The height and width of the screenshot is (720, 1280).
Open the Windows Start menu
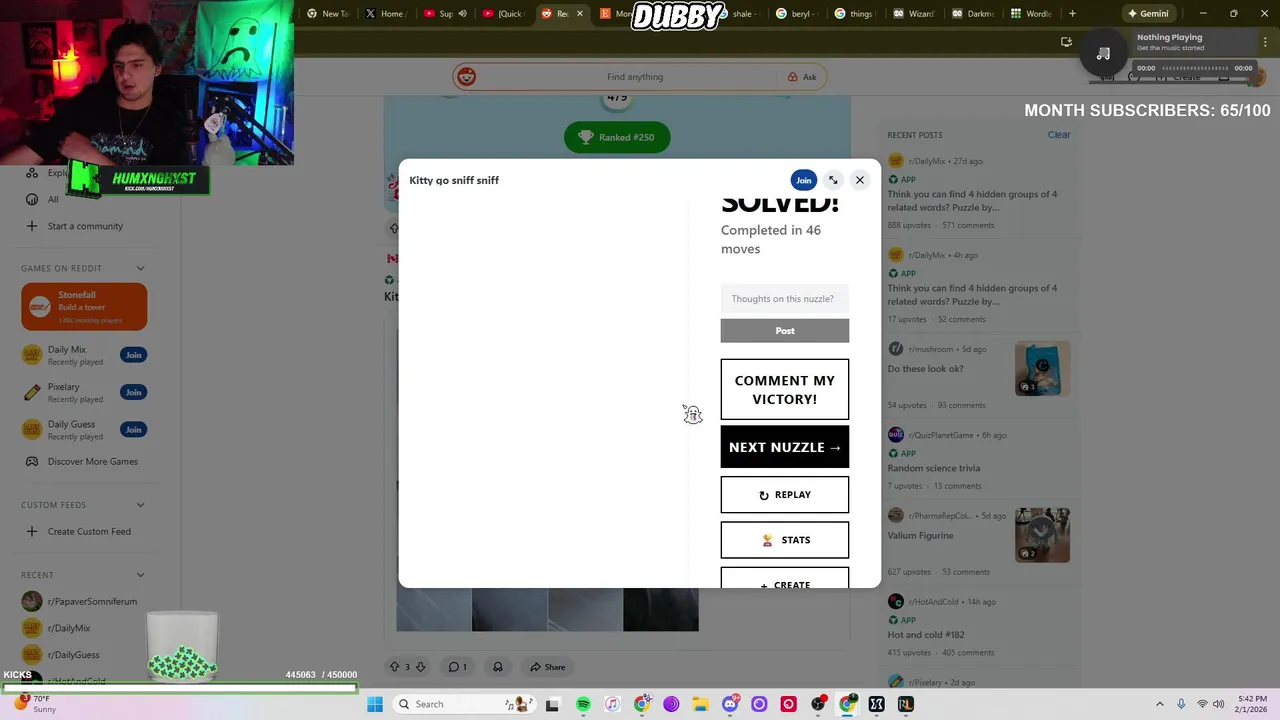click(375, 704)
